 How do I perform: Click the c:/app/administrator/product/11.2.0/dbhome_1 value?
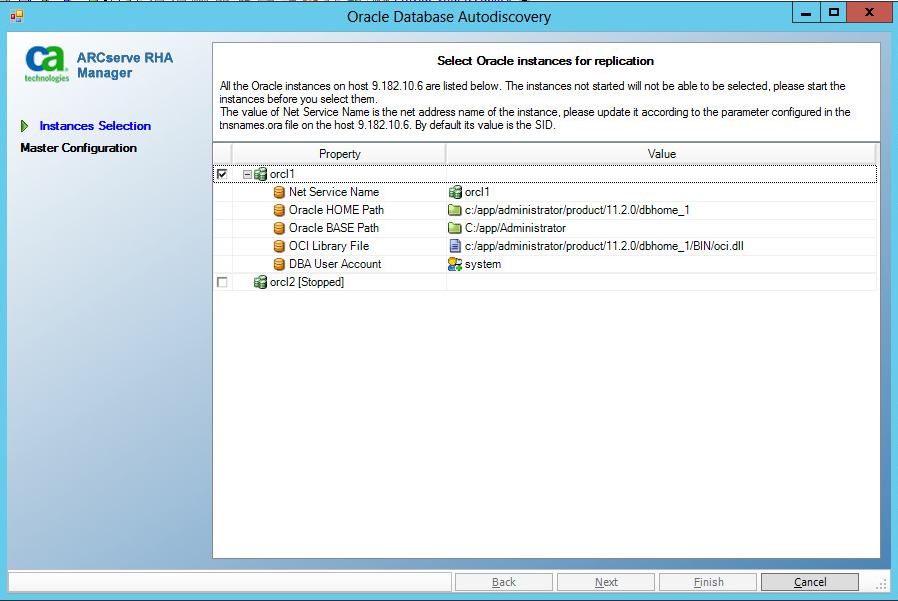[577, 210]
